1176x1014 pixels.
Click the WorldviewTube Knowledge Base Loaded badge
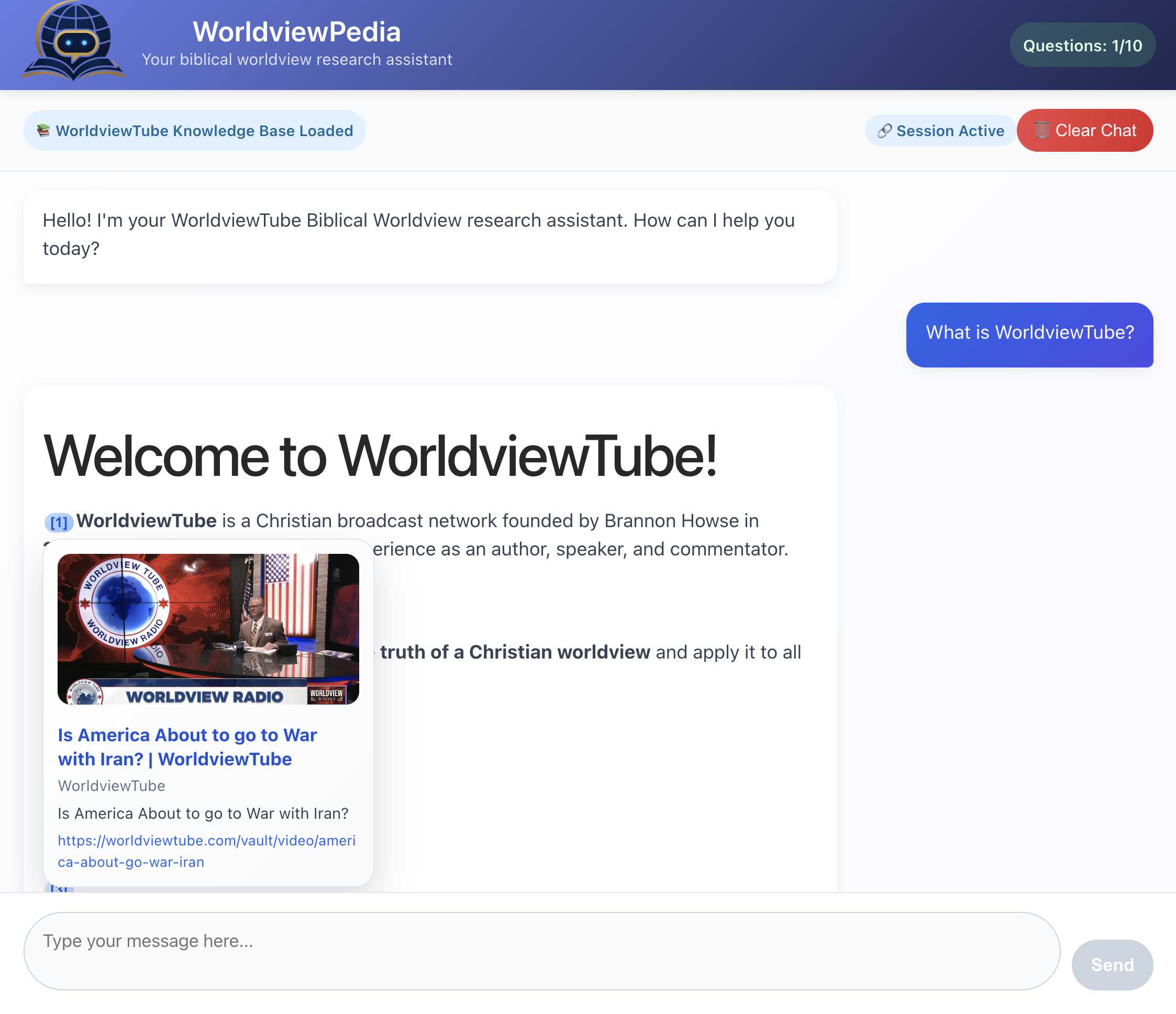[x=194, y=130]
